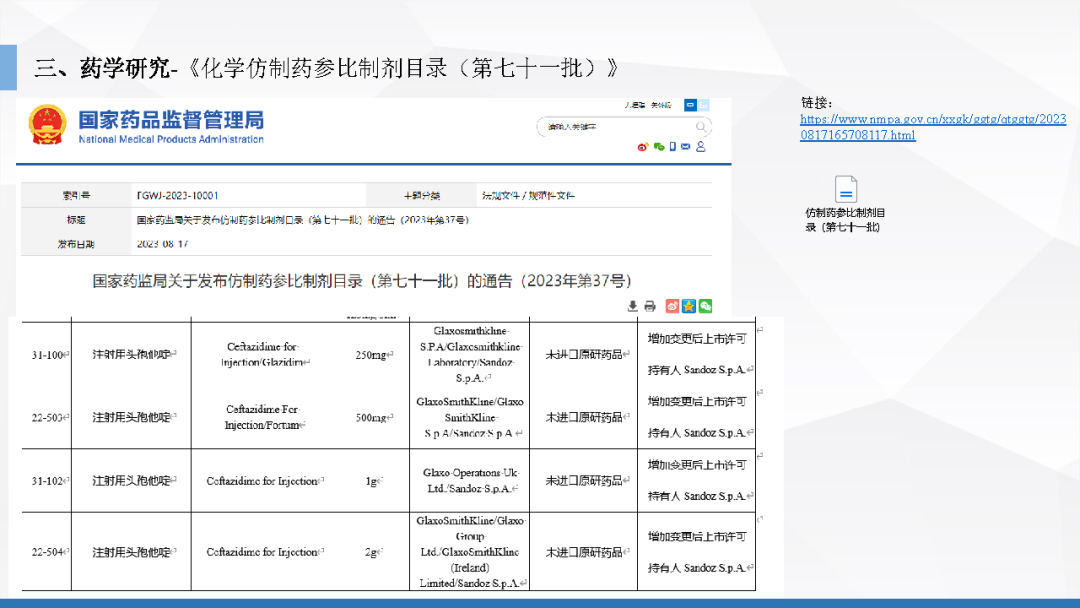This screenshot has width=1080, height=608.
Task: Click the mobile phone icon in header
Action: pyautogui.click(x=673, y=147)
